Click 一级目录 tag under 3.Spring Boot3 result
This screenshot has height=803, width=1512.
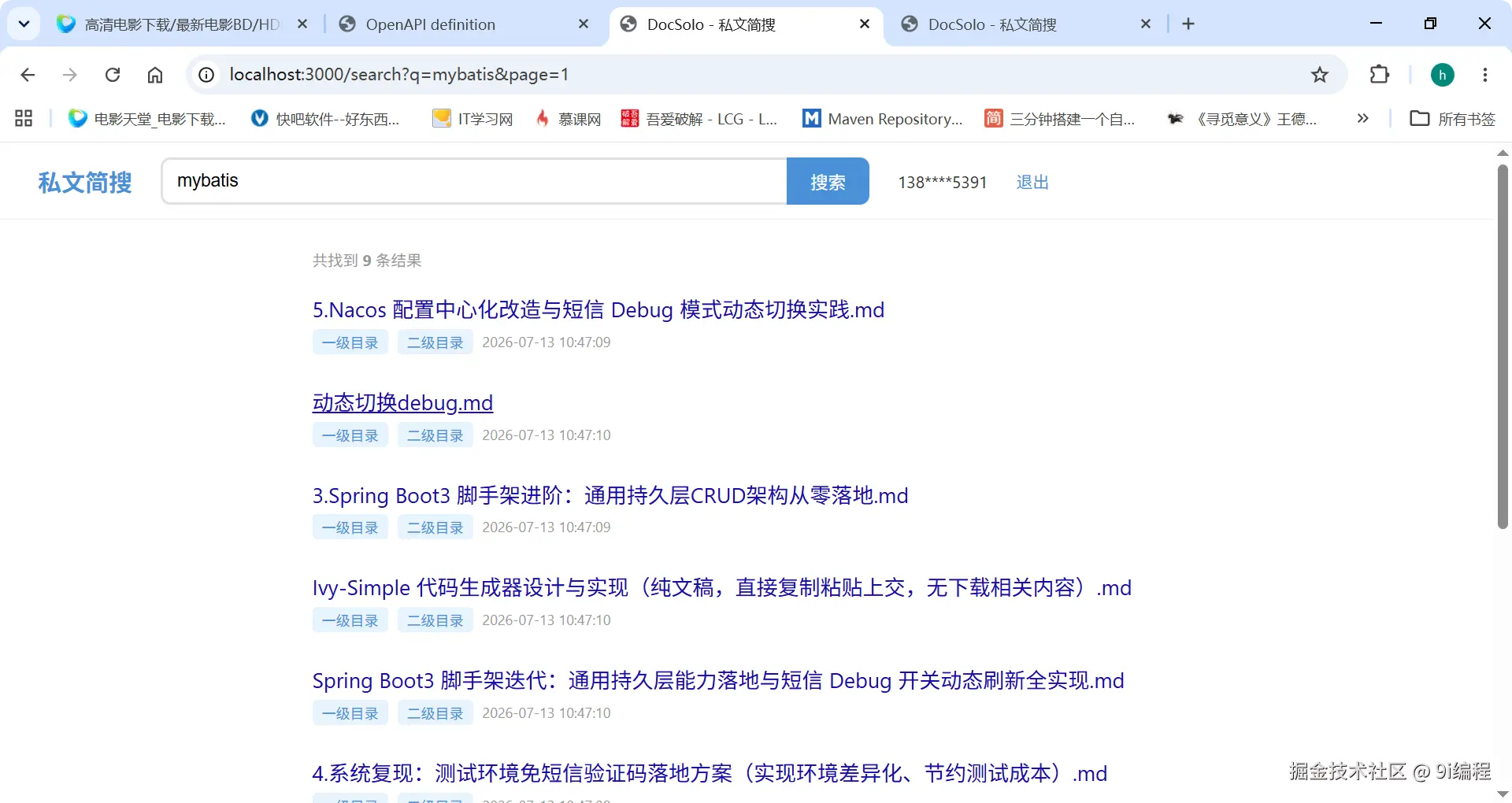click(x=350, y=527)
